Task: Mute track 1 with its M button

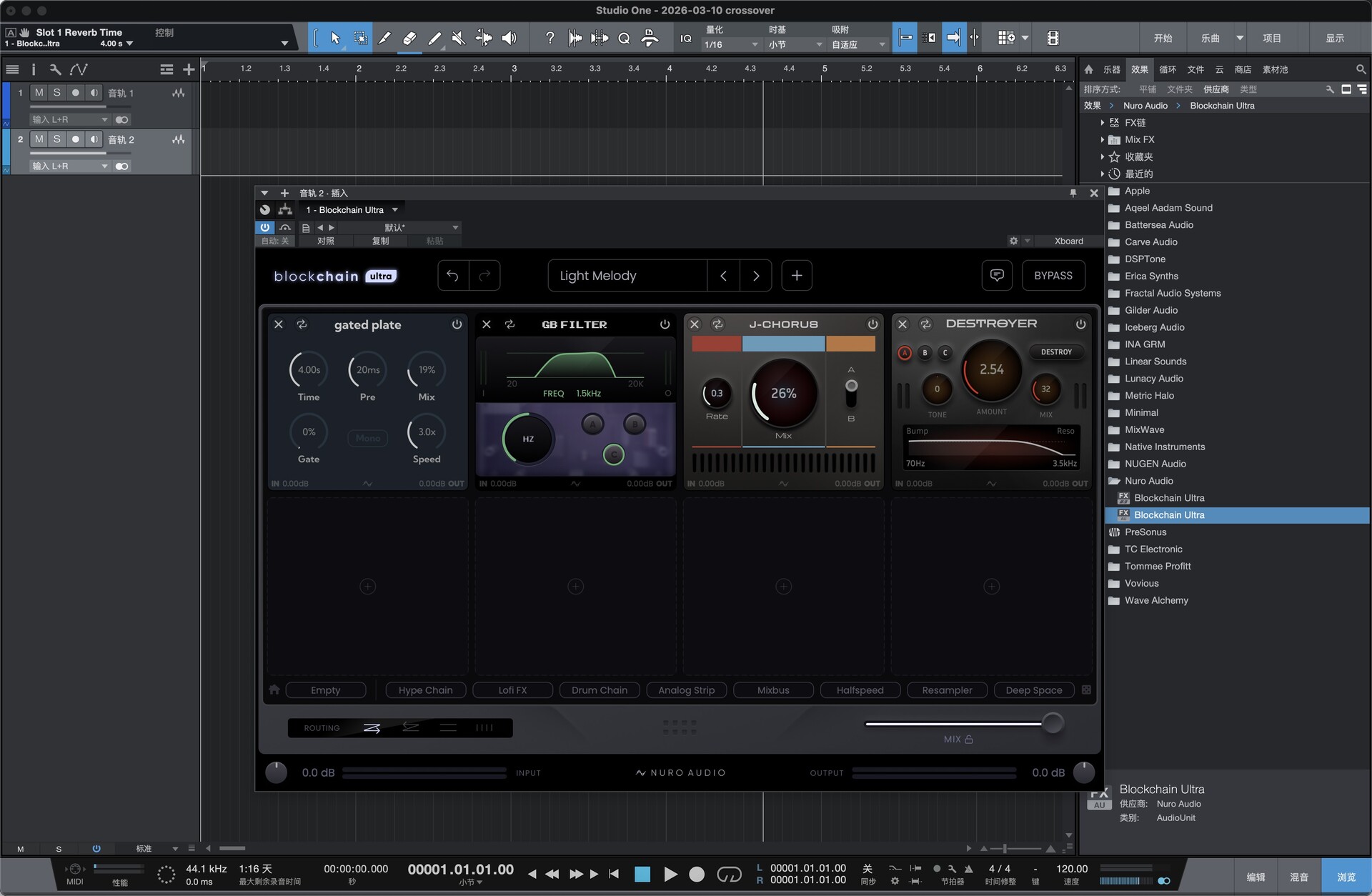Action: pos(39,93)
